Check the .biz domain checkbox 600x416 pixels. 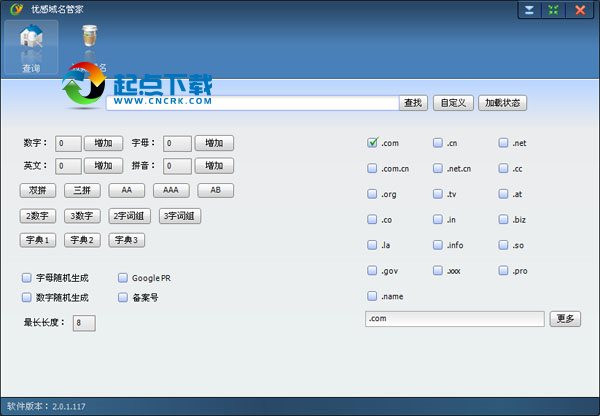pyautogui.click(x=504, y=219)
